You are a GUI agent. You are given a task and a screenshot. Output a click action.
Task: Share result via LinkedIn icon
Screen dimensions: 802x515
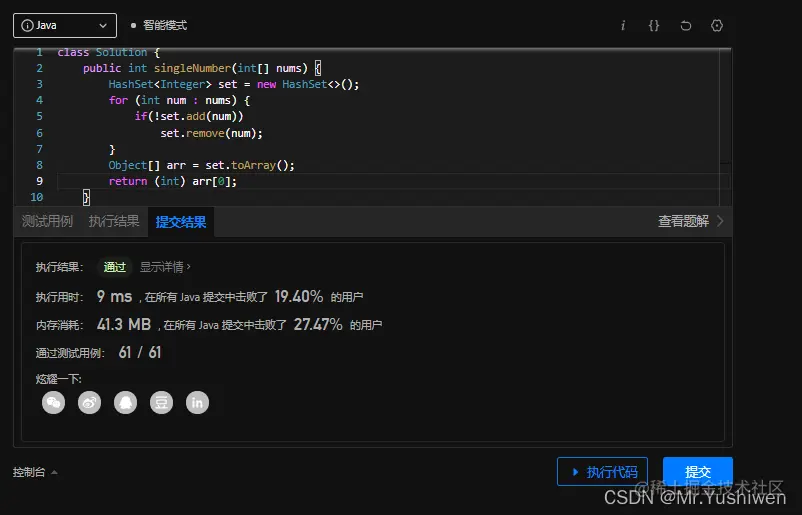[x=197, y=403]
